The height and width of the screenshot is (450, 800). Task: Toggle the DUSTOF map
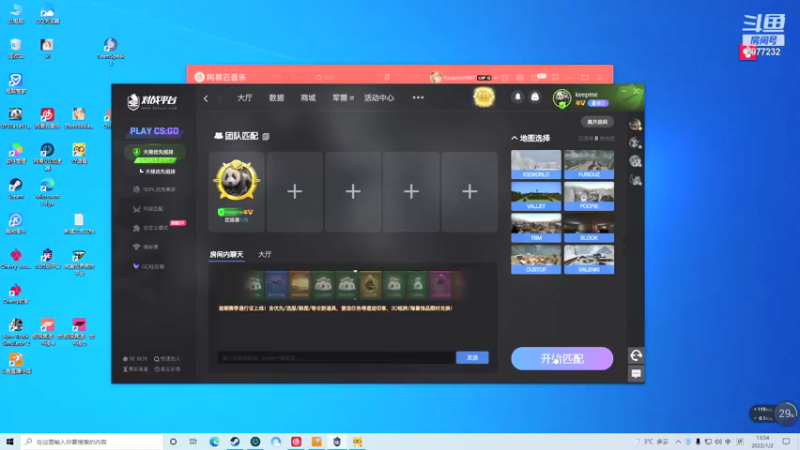536,259
